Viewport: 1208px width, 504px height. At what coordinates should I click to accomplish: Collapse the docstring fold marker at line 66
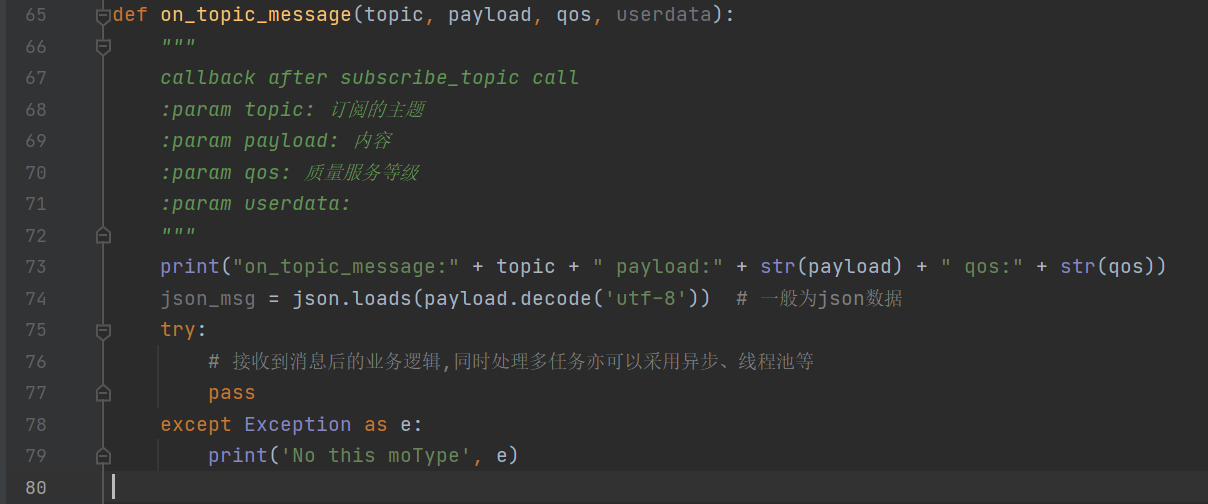point(102,46)
